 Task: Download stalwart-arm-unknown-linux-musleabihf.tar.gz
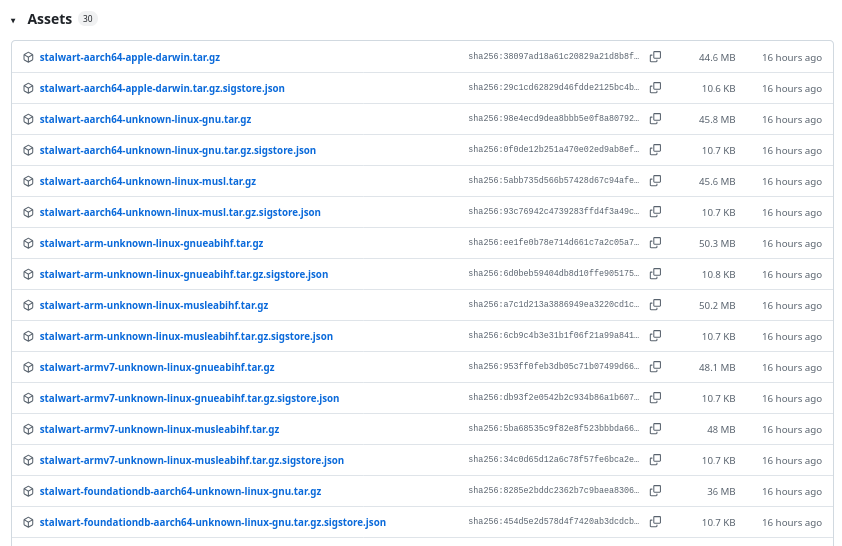pyautogui.click(x=154, y=305)
